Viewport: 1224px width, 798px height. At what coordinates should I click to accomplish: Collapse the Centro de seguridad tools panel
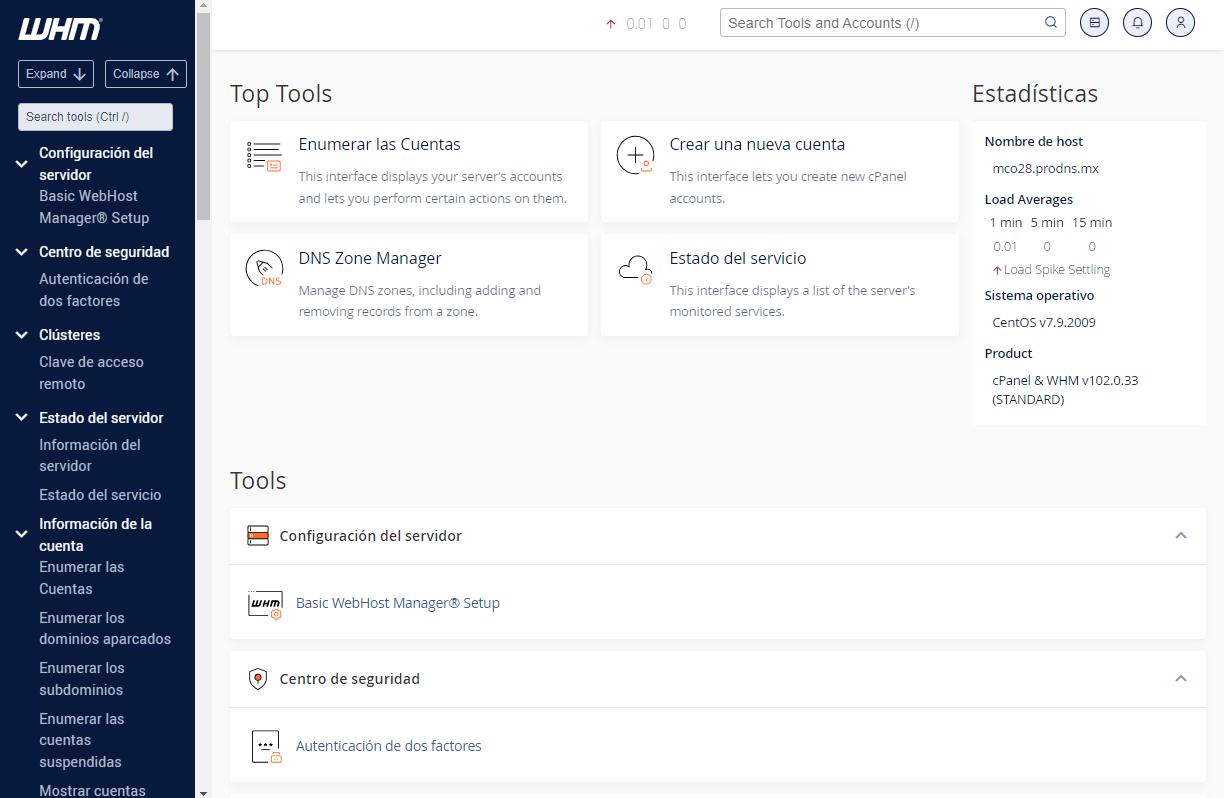point(1181,679)
